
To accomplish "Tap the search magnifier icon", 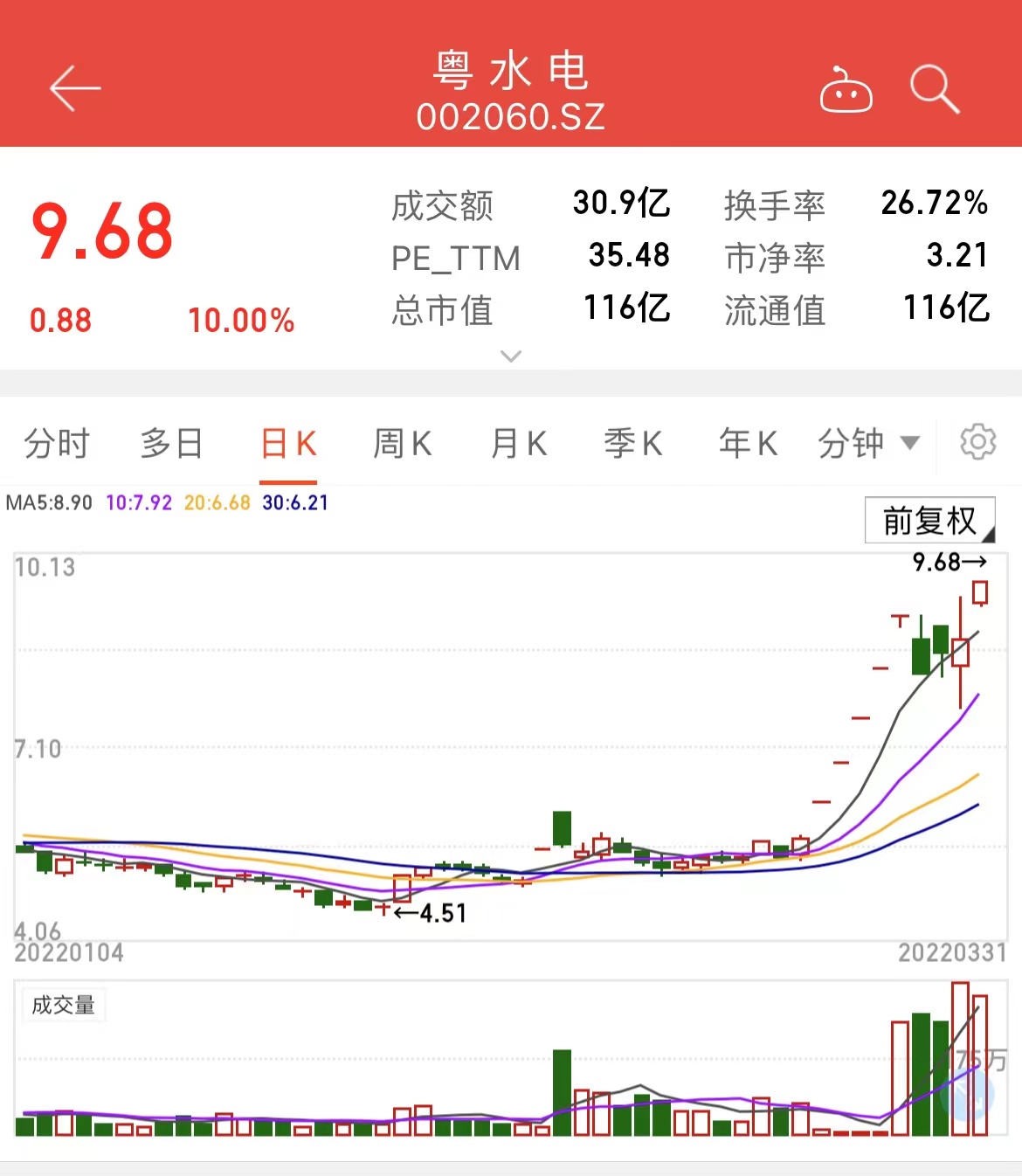I will 935,89.
